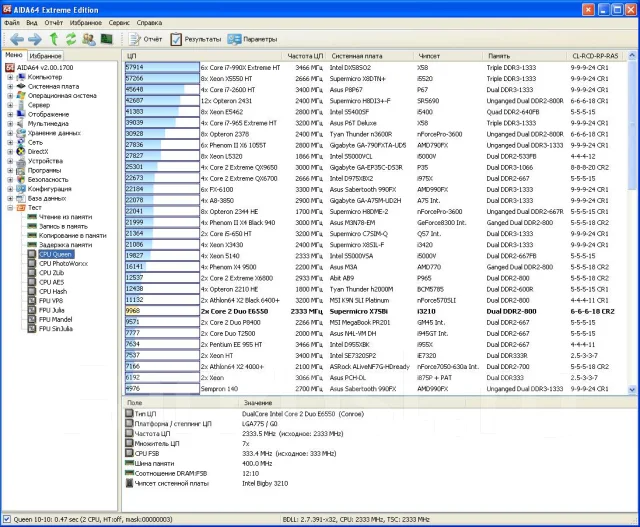Open the Сервис menu
This screenshot has height=527, width=640.
click(x=119, y=23)
